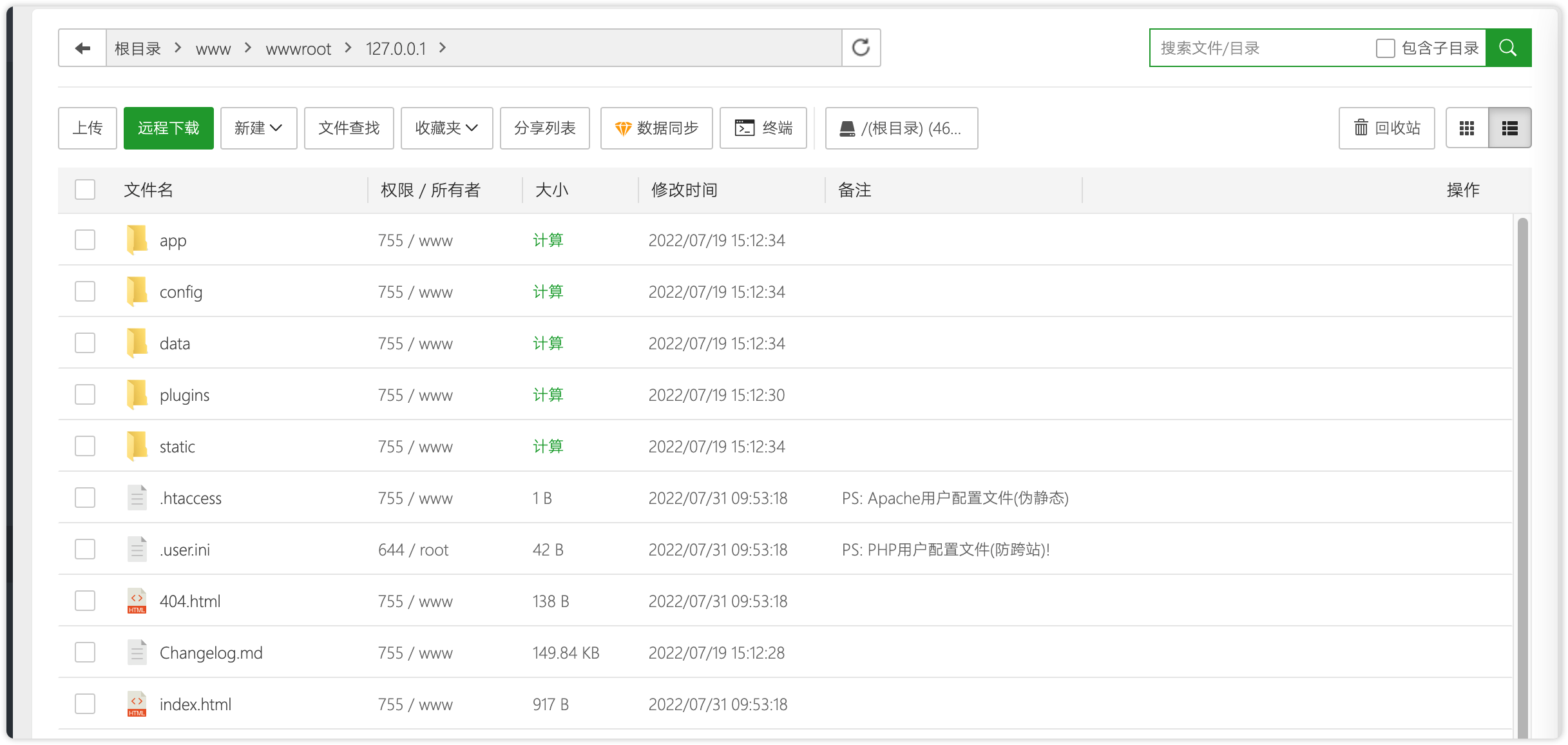Expand the 收藏夹 (Favorites) dropdown
This screenshot has height=745, width=1568.
coord(446,128)
